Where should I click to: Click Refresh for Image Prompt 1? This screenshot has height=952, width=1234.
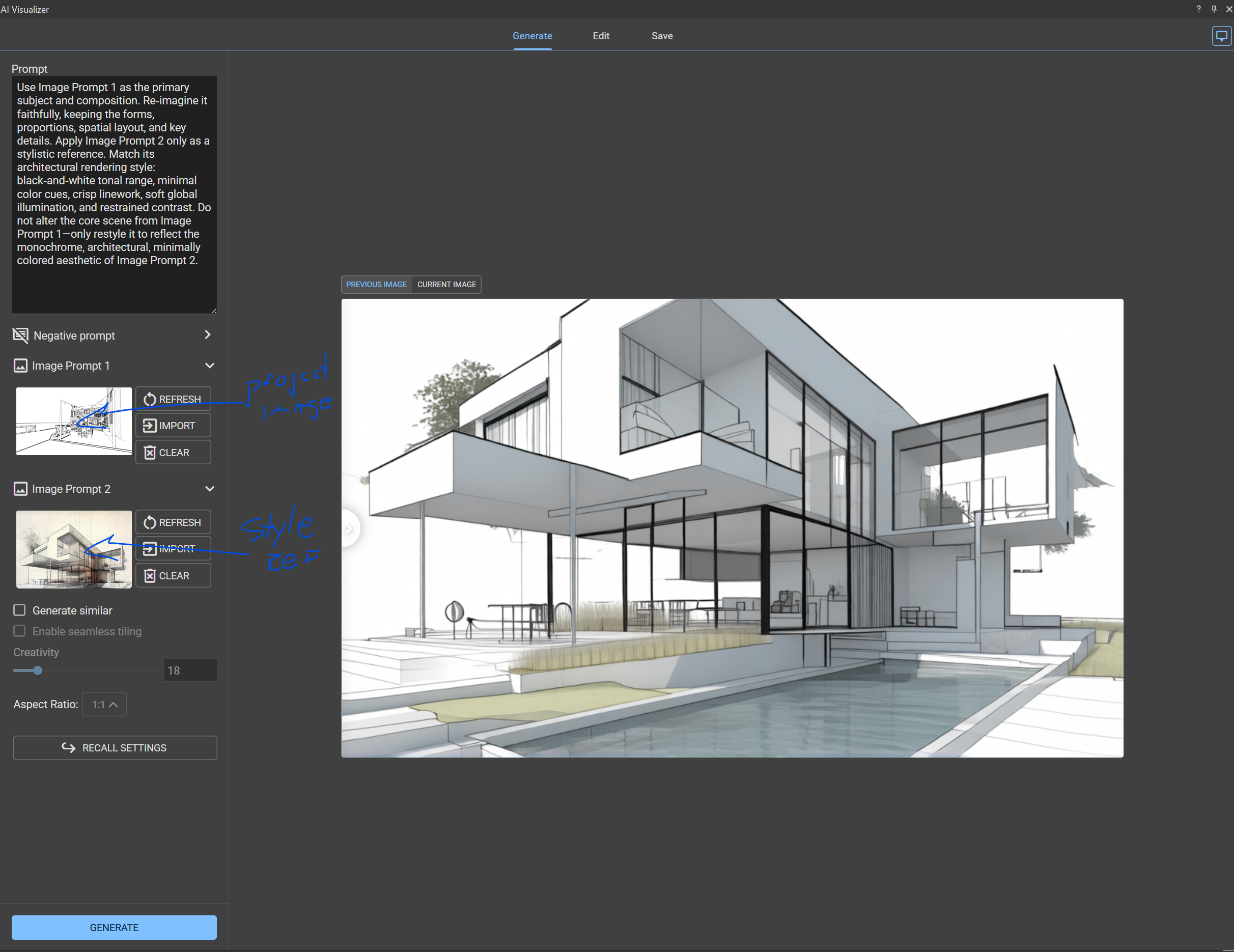point(173,399)
